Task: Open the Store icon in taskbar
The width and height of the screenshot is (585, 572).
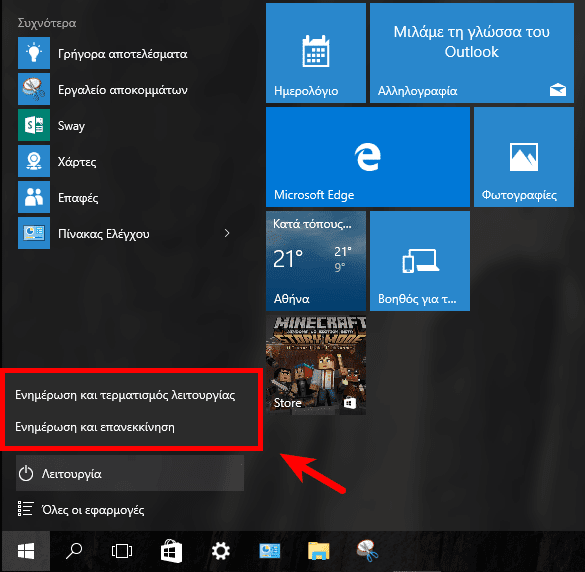Action: 171,551
